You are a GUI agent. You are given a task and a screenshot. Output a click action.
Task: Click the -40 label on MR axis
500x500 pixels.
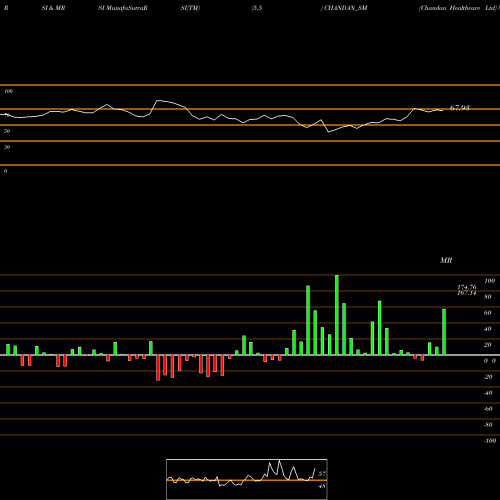click(x=488, y=393)
